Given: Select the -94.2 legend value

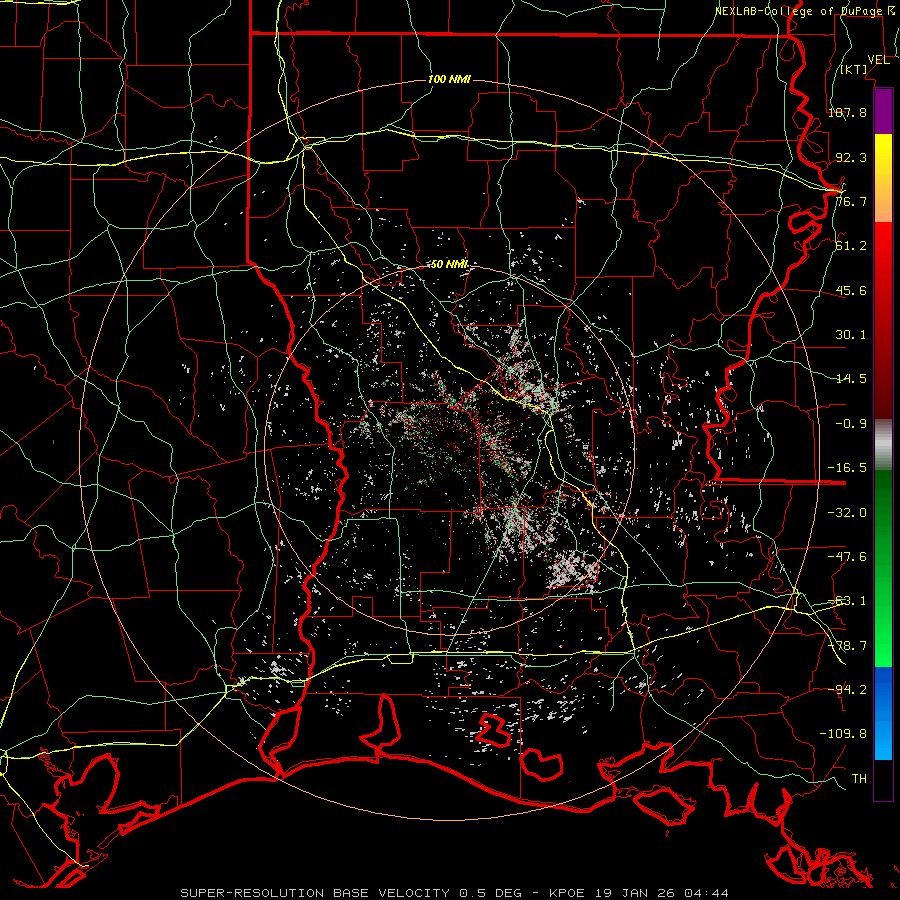Looking at the screenshot, I should (847, 690).
